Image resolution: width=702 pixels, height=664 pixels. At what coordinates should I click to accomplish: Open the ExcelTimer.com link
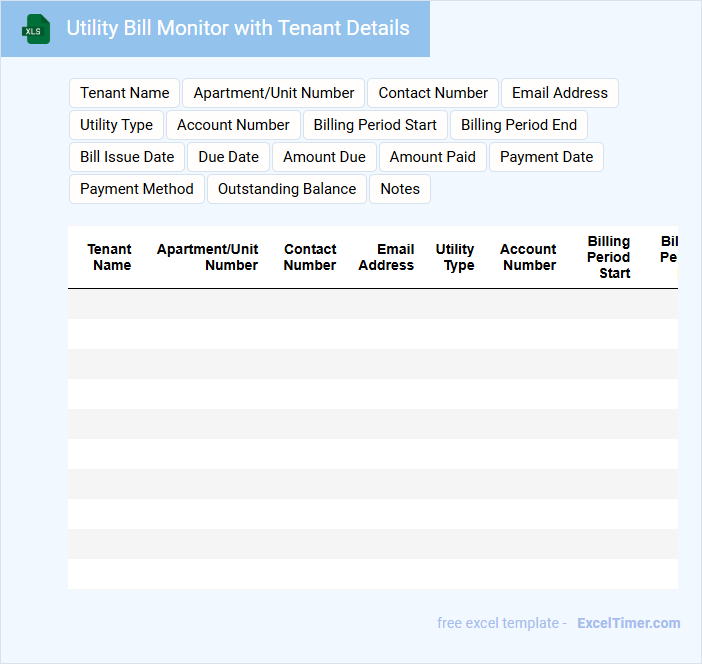(628, 623)
